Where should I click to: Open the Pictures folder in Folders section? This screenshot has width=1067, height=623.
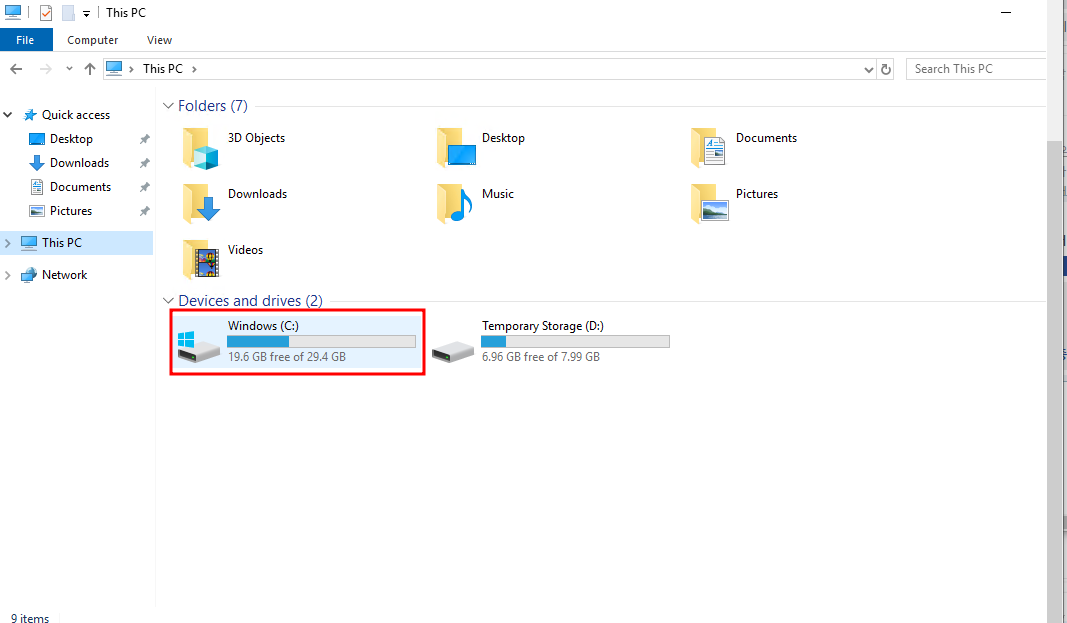point(710,204)
